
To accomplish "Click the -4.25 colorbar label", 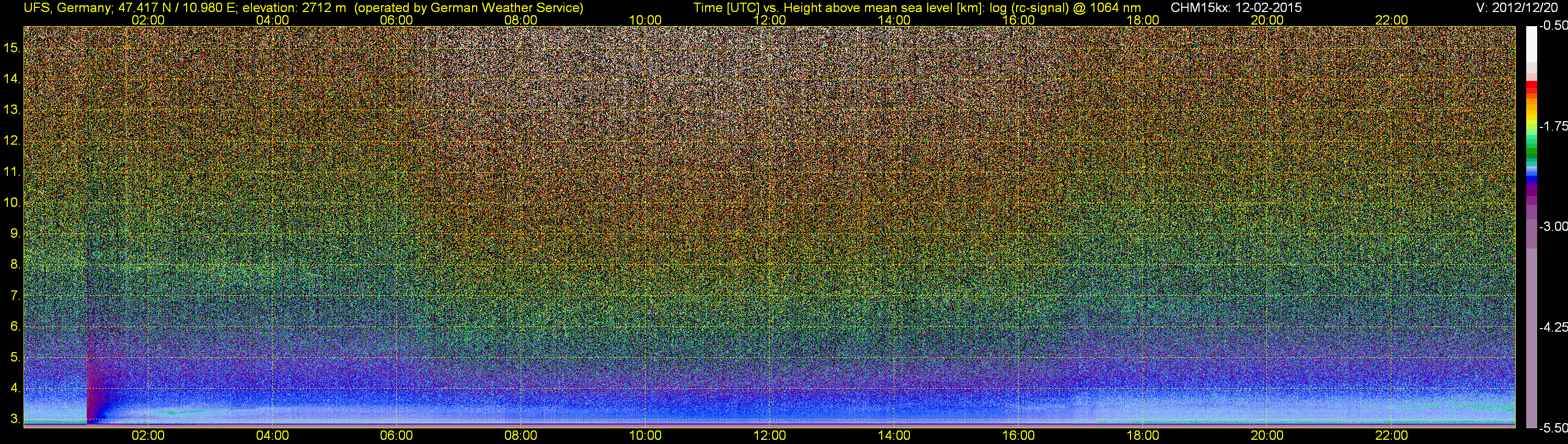I will (1553, 327).
